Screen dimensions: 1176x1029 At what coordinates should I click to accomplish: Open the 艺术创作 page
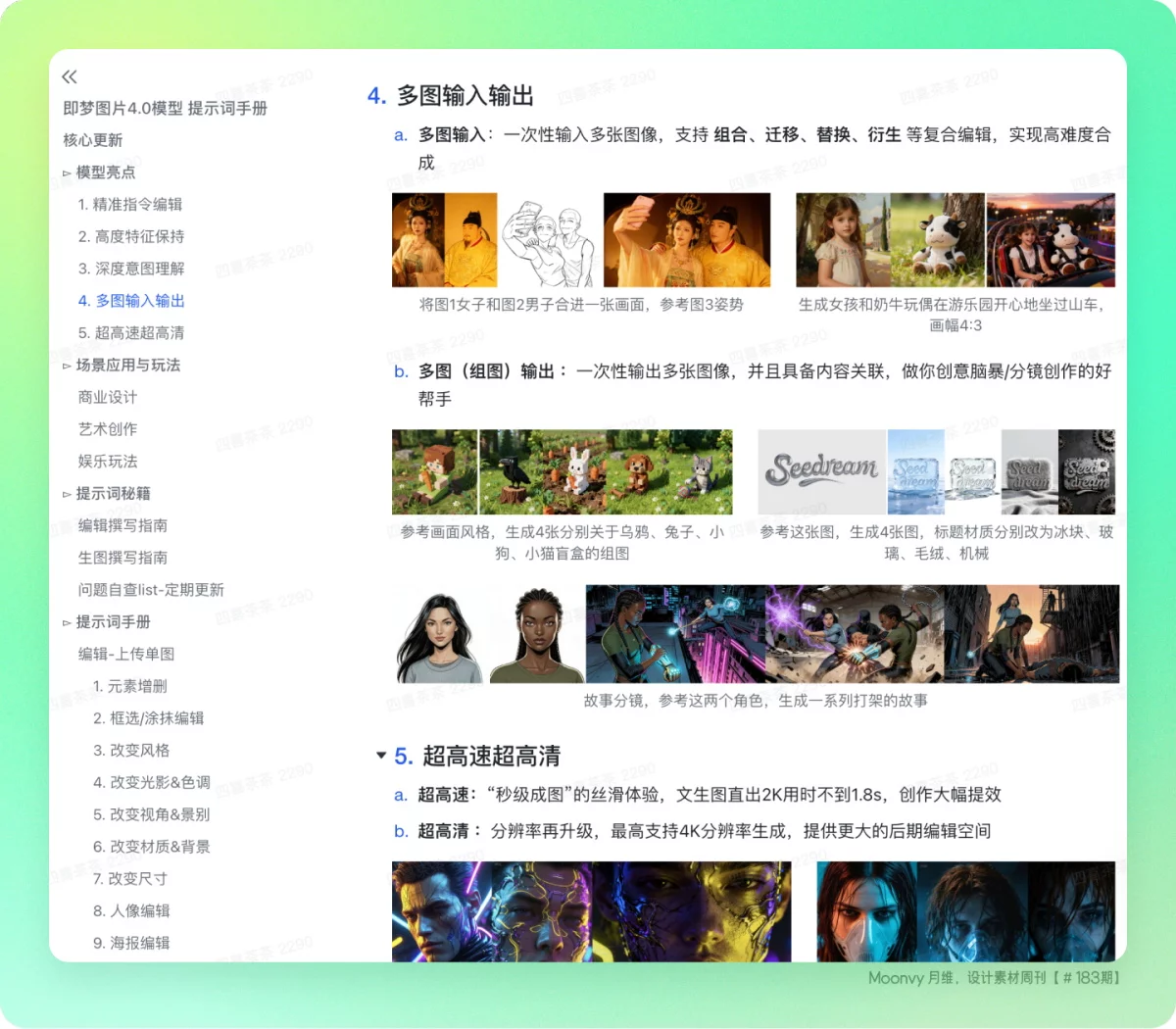107,428
